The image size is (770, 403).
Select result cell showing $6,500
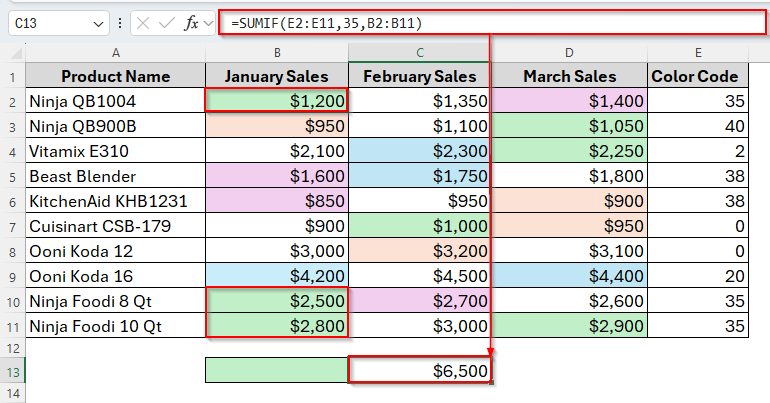click(420, 371)
